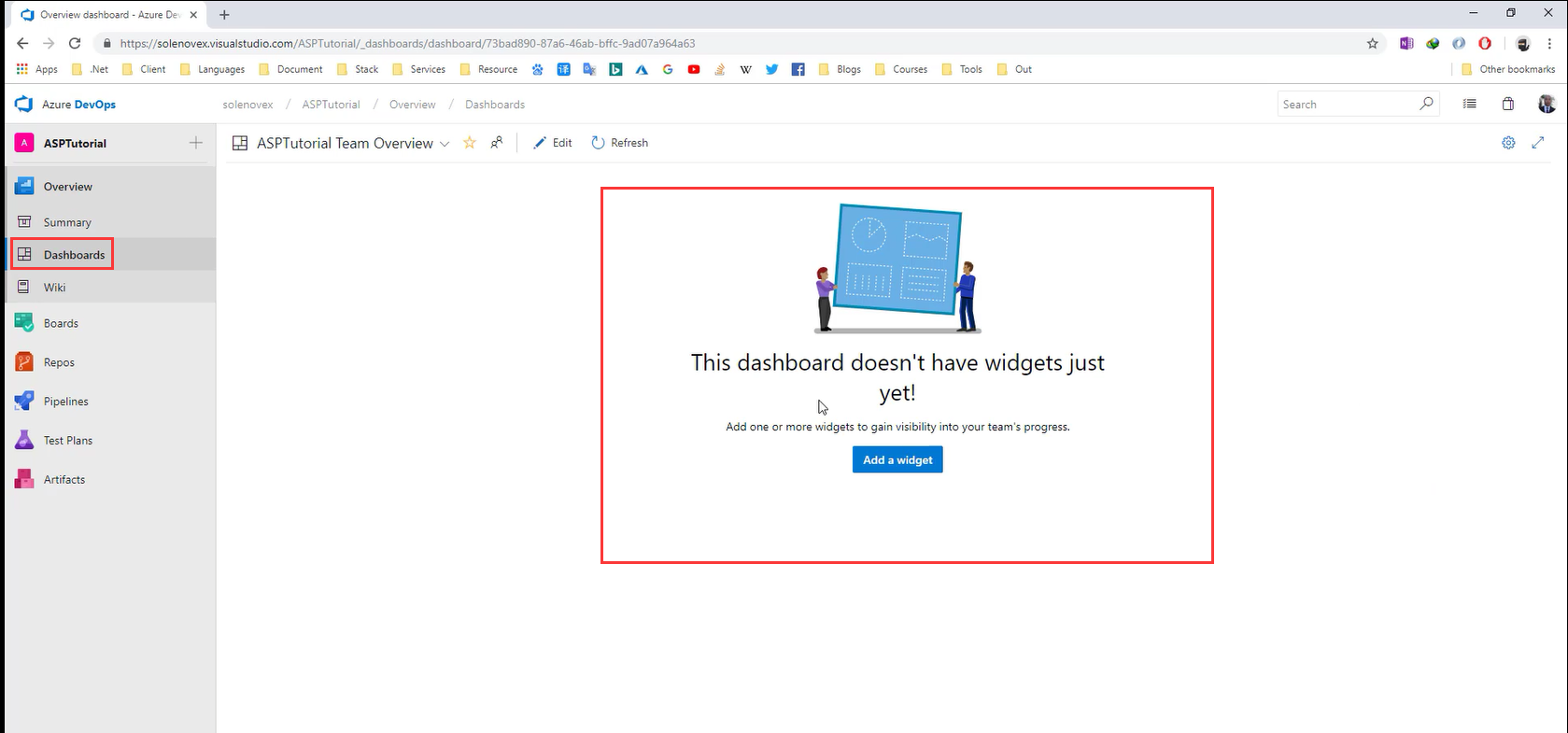Screen dimensions: 1568x733
Task: Click the plus next to ASPTutorial project
Action: [x=195, y=143]
